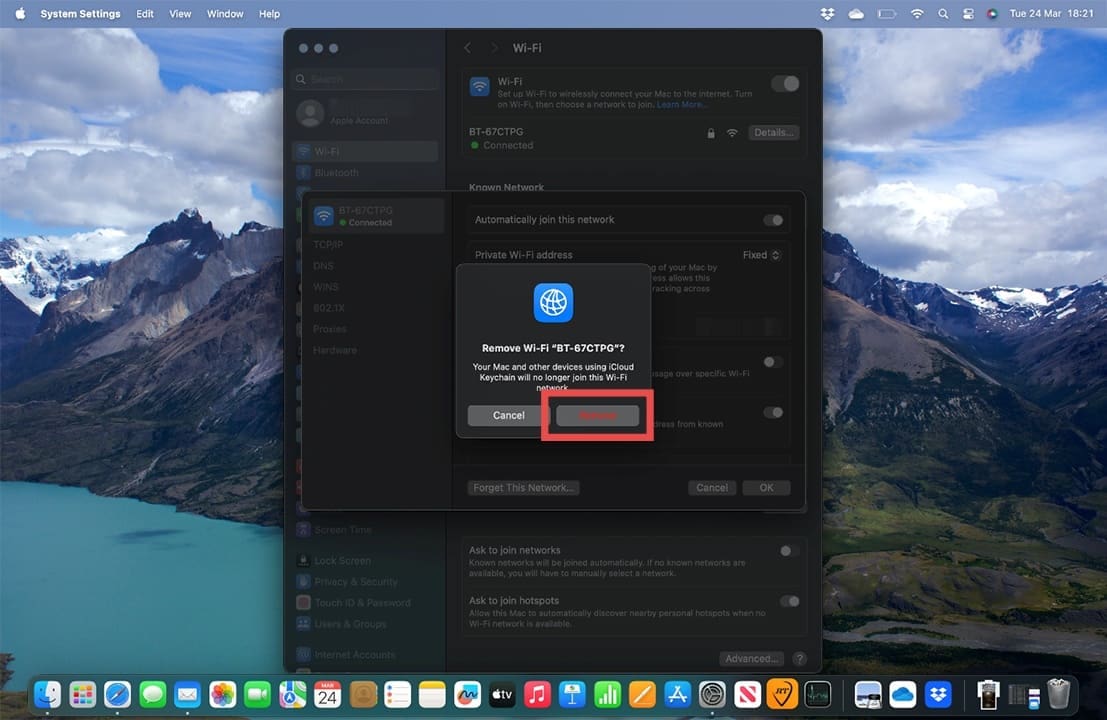Open Mail app in the Dock
The width and height of the screenshot is (1107, 720).
pyautogui.click(x=187, y=695)
